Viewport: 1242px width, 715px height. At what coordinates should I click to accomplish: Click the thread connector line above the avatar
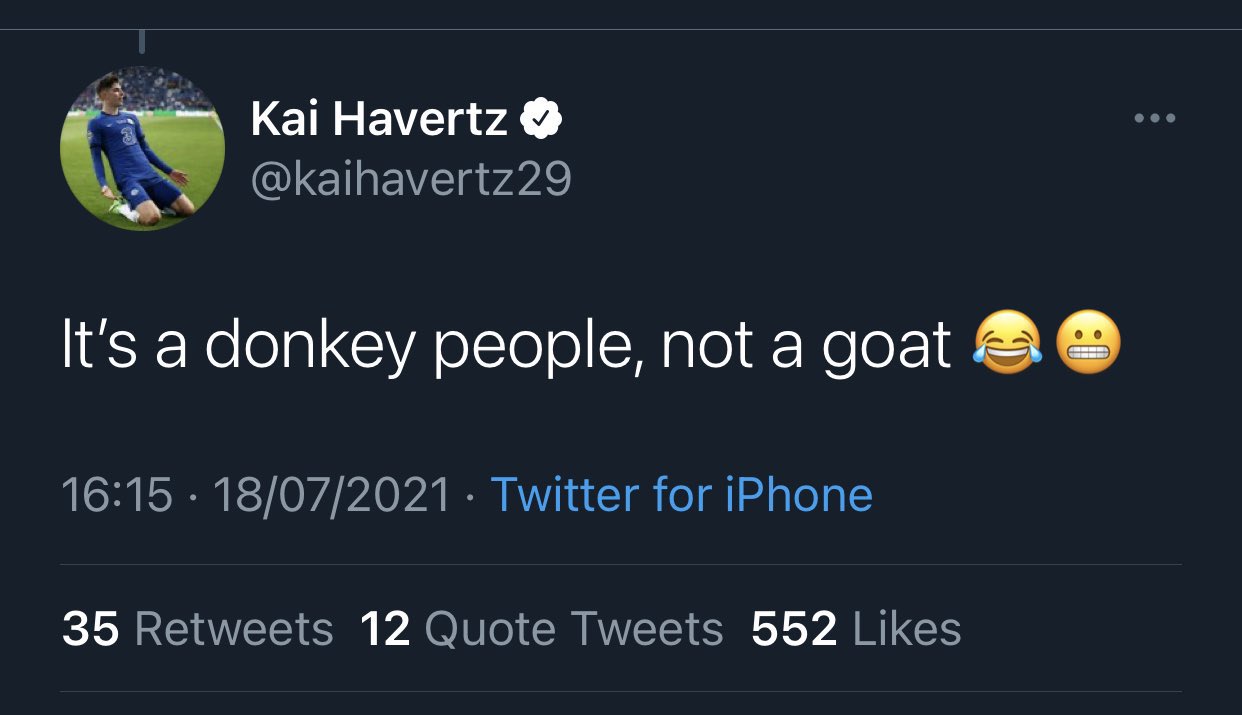click(142, 40)
